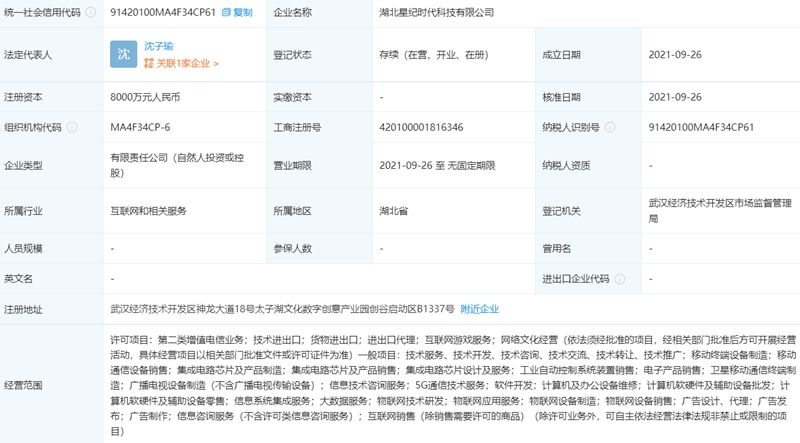
Task: Select status 存续（在营、开业、在册）
Action: pyautogui.click(x=434, y=55)
